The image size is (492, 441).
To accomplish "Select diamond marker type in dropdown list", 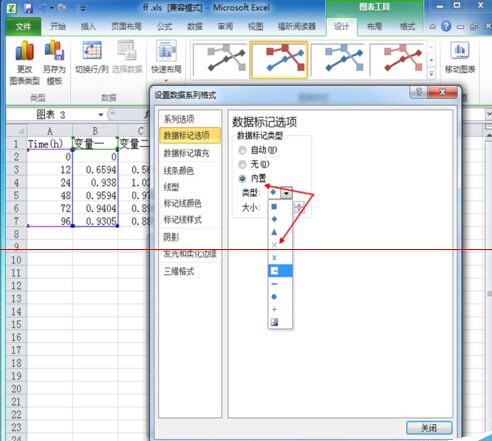I will (274, 219).
